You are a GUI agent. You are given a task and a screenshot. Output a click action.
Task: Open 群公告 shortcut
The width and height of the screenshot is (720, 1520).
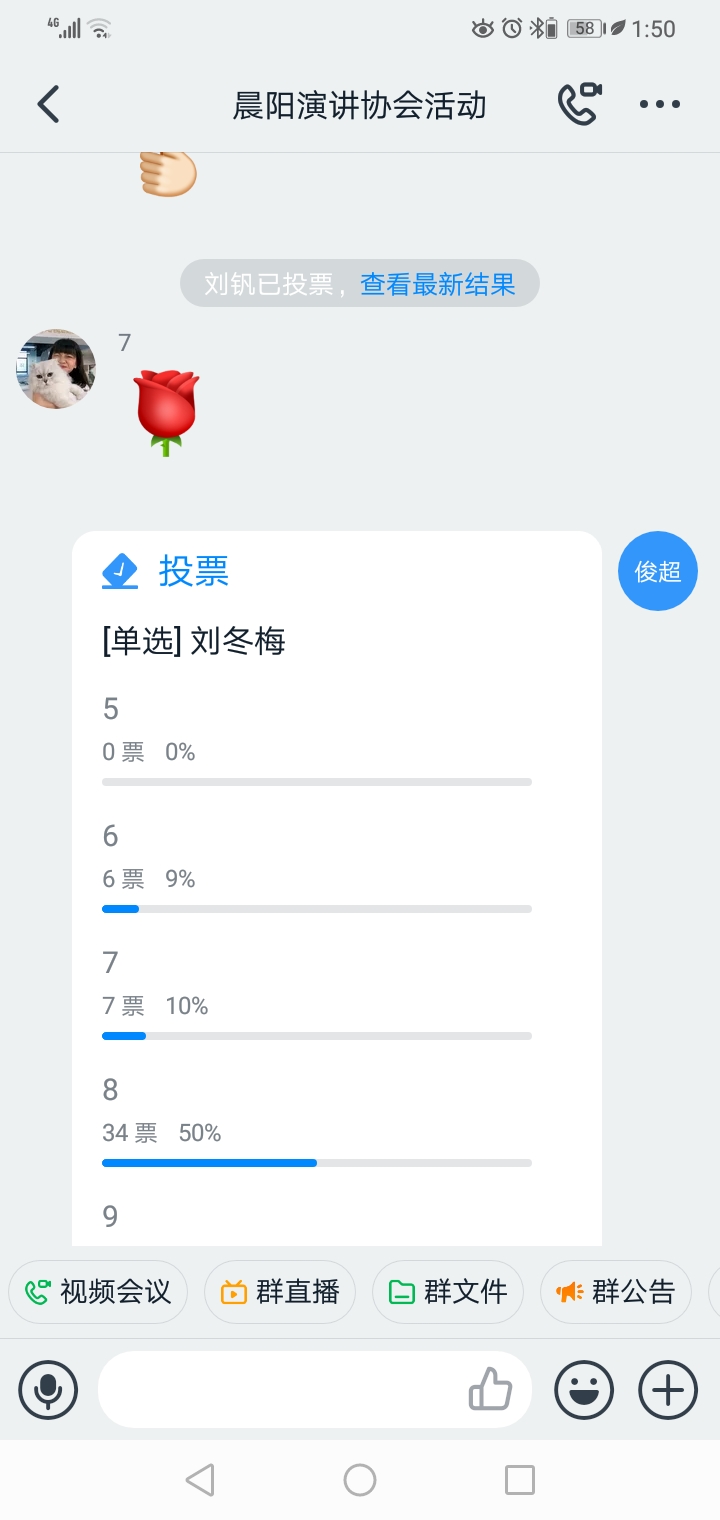coord(616,1292)
